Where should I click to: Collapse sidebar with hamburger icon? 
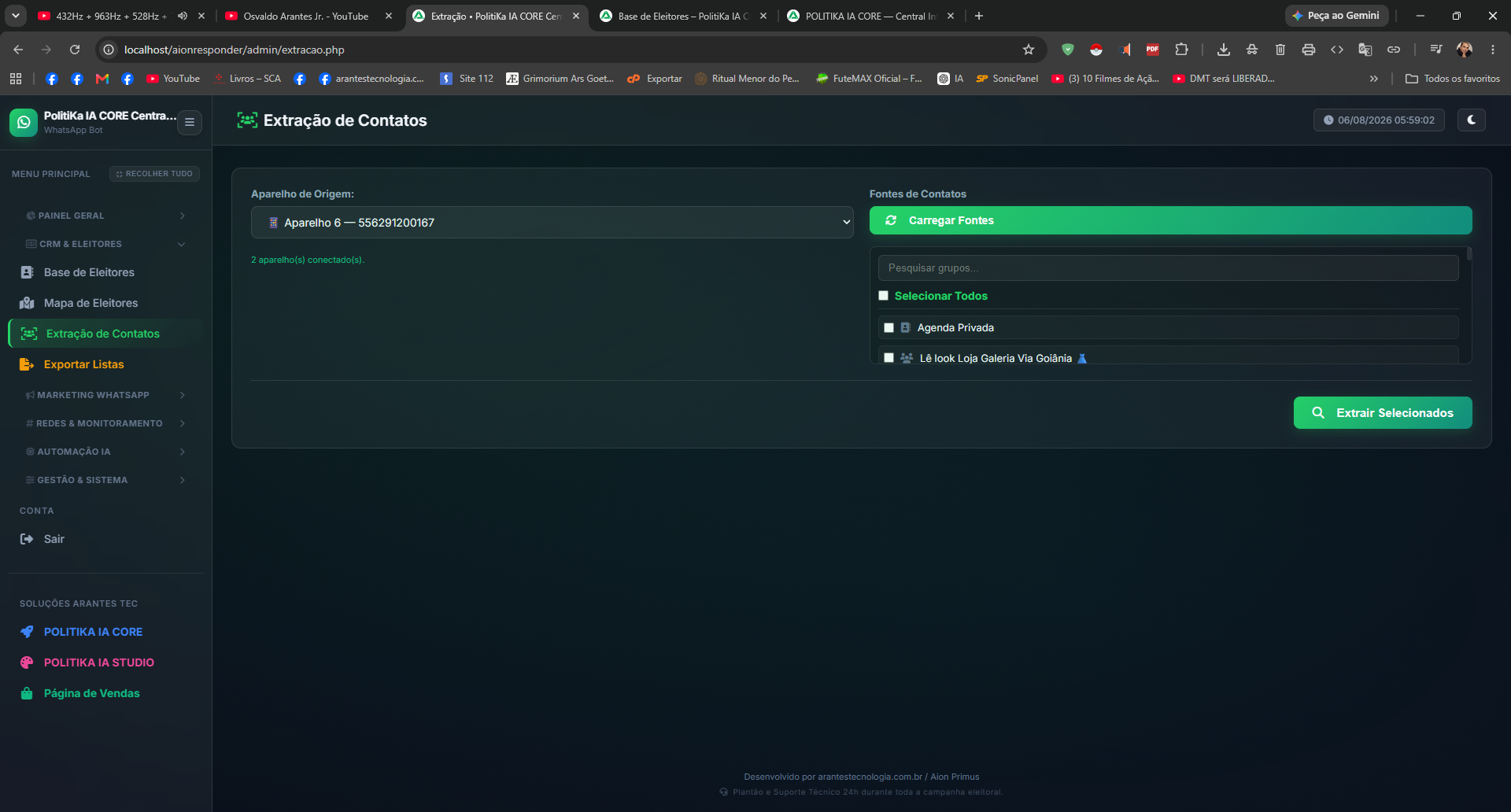coord(190,123)
